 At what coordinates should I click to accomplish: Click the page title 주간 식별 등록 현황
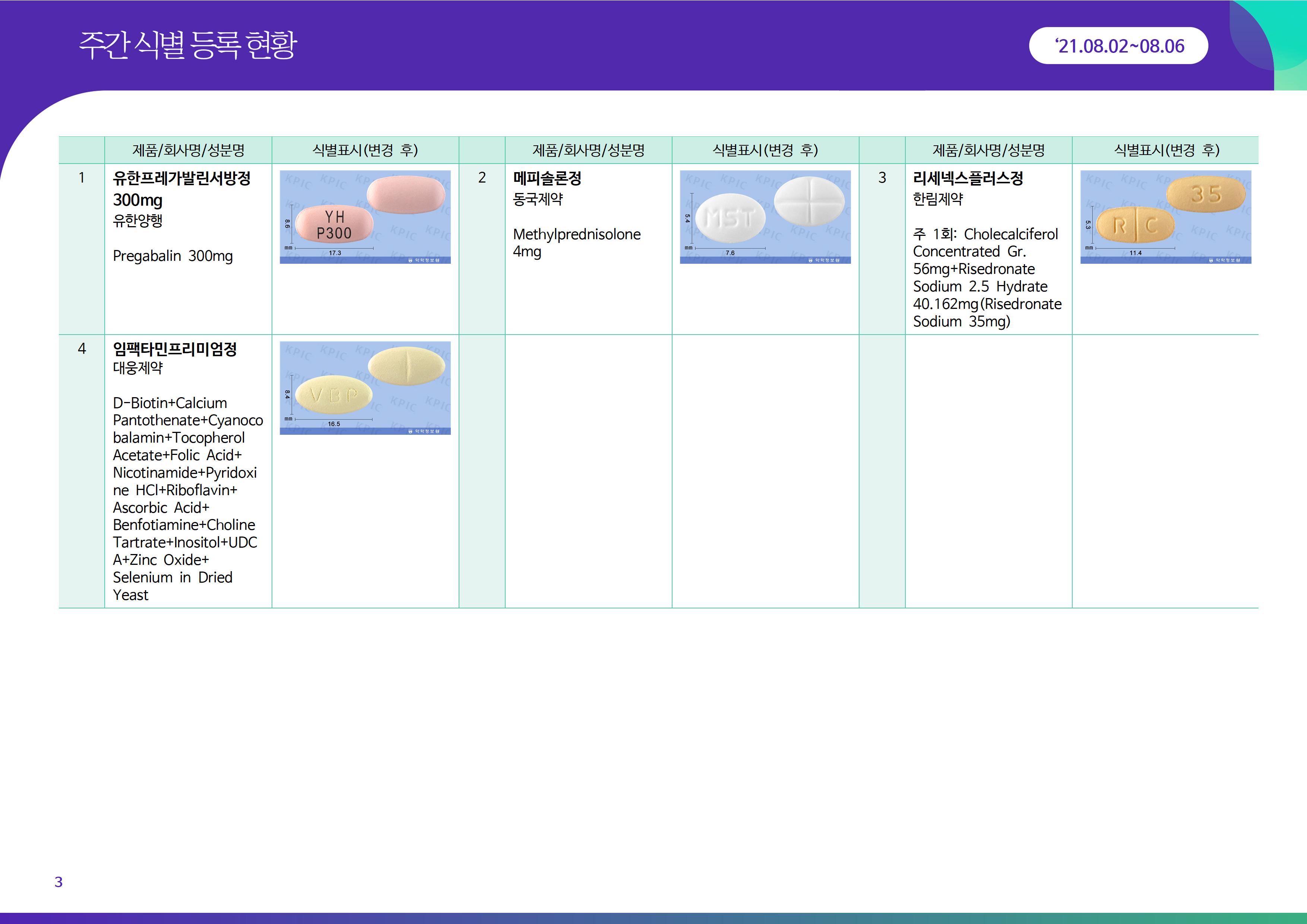[188, 45]
